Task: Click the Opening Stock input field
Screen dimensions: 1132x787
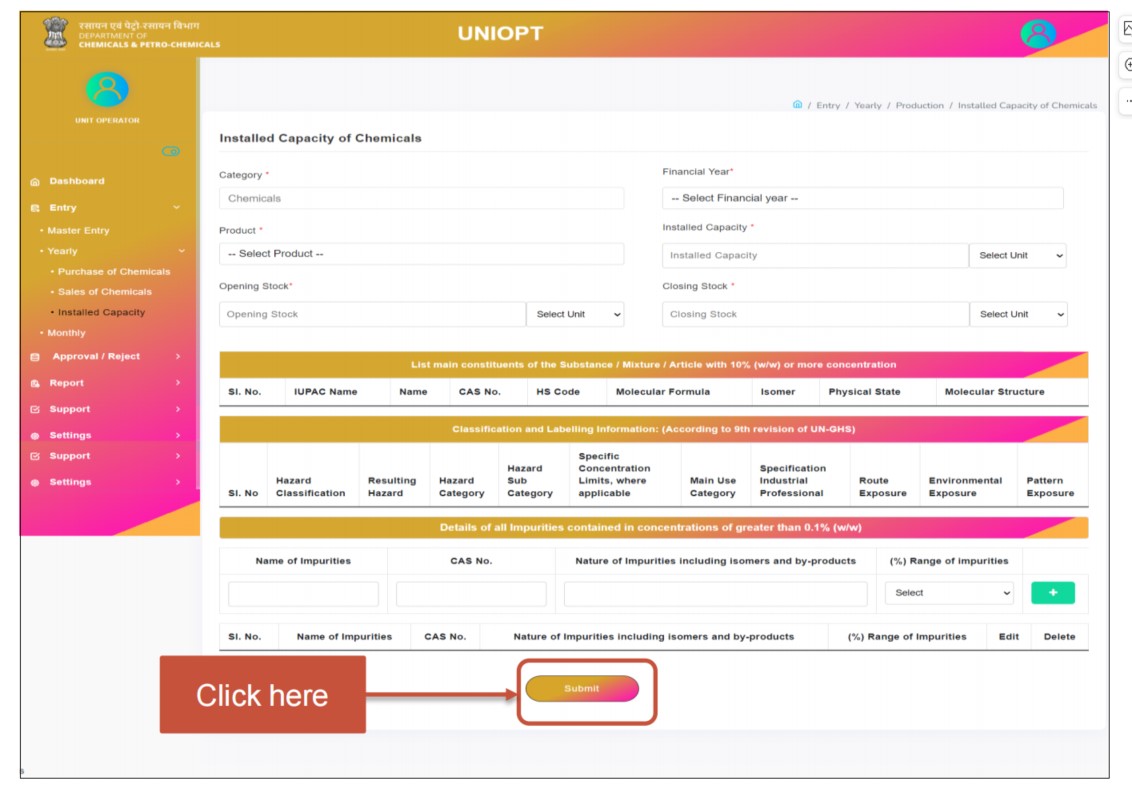Action: pyautogui.click(x=373, y=314)
